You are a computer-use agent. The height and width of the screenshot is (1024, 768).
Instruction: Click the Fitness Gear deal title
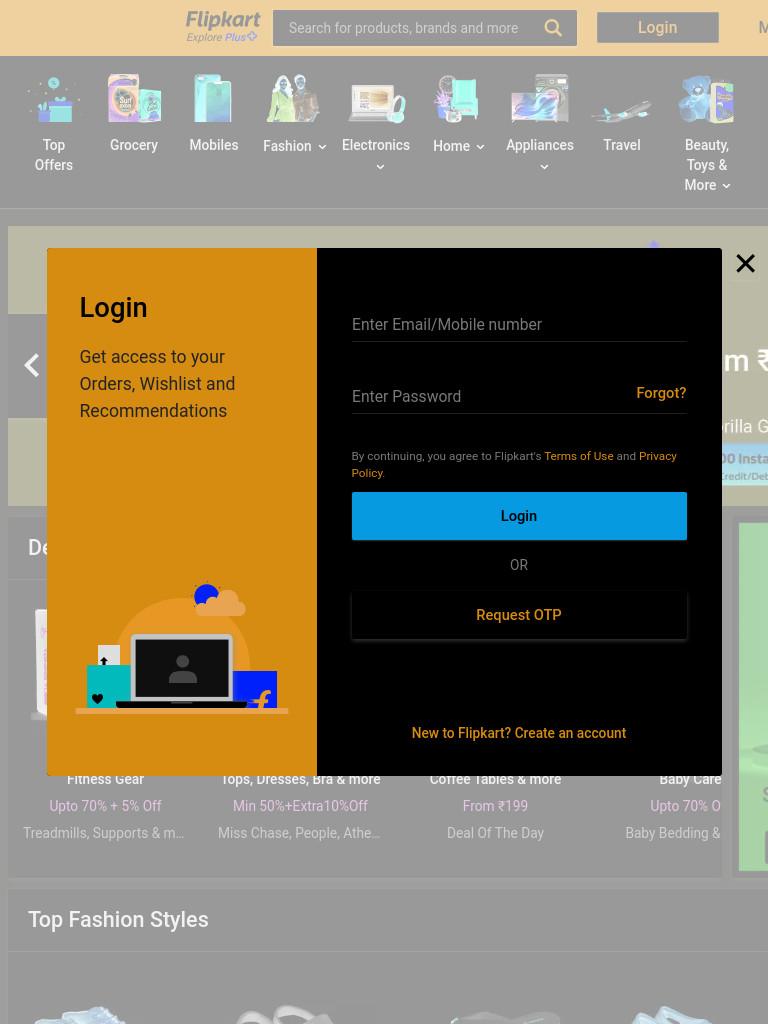point(105,779)
